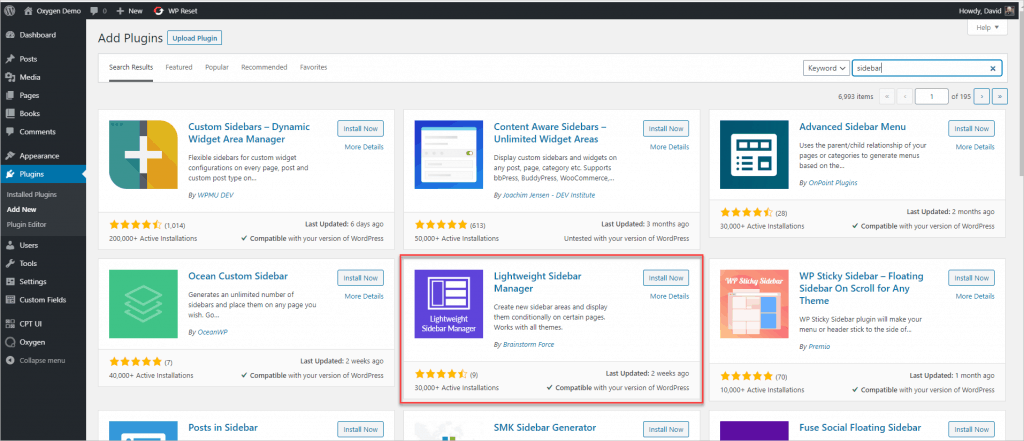The height and width of the screenshot is (441, 1024).
Task: Install the Lightweight Sidebar Manager plugin
Action: pyautogui.click(x=665, y=277)
